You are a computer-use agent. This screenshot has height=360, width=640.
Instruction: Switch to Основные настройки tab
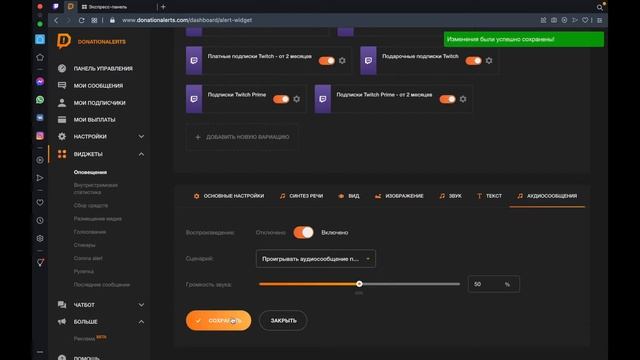click(229, 196)
